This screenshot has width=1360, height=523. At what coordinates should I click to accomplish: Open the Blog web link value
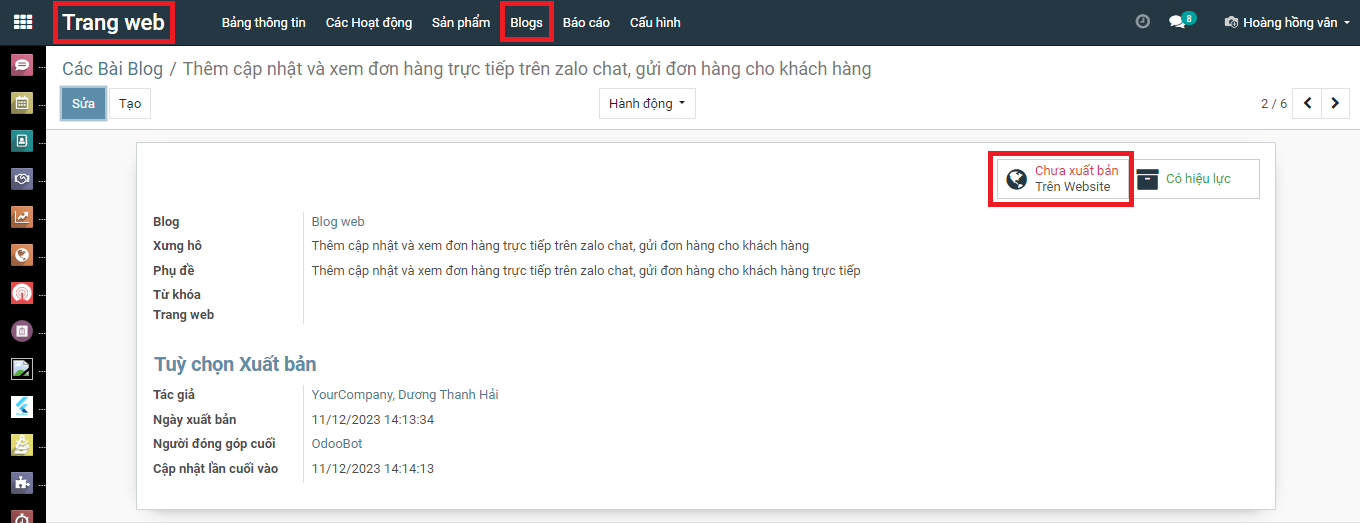point(338,222)
